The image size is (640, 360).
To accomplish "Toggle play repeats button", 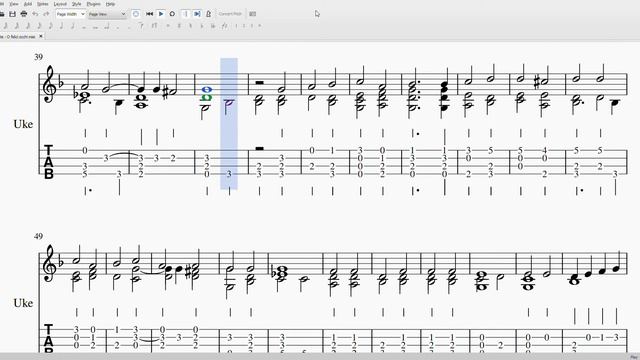I will pyautogui.click(x=185, y=14).
